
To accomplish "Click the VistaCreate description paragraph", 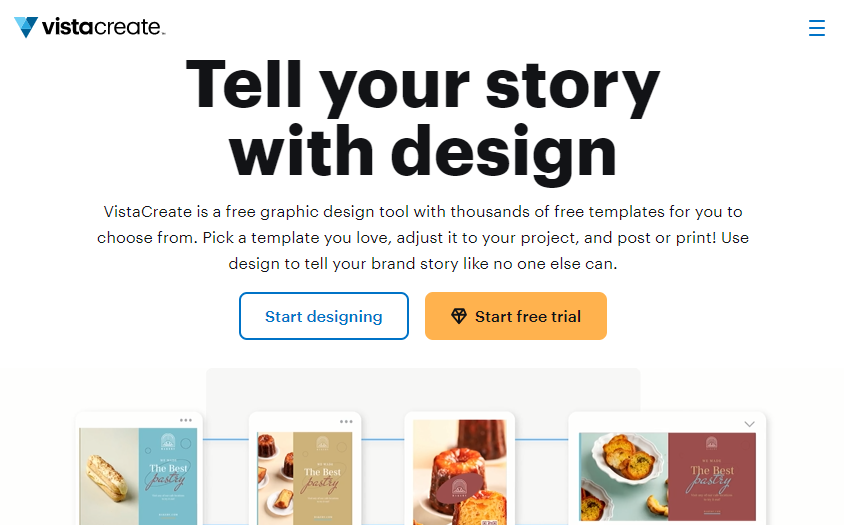I will (422, 238).
